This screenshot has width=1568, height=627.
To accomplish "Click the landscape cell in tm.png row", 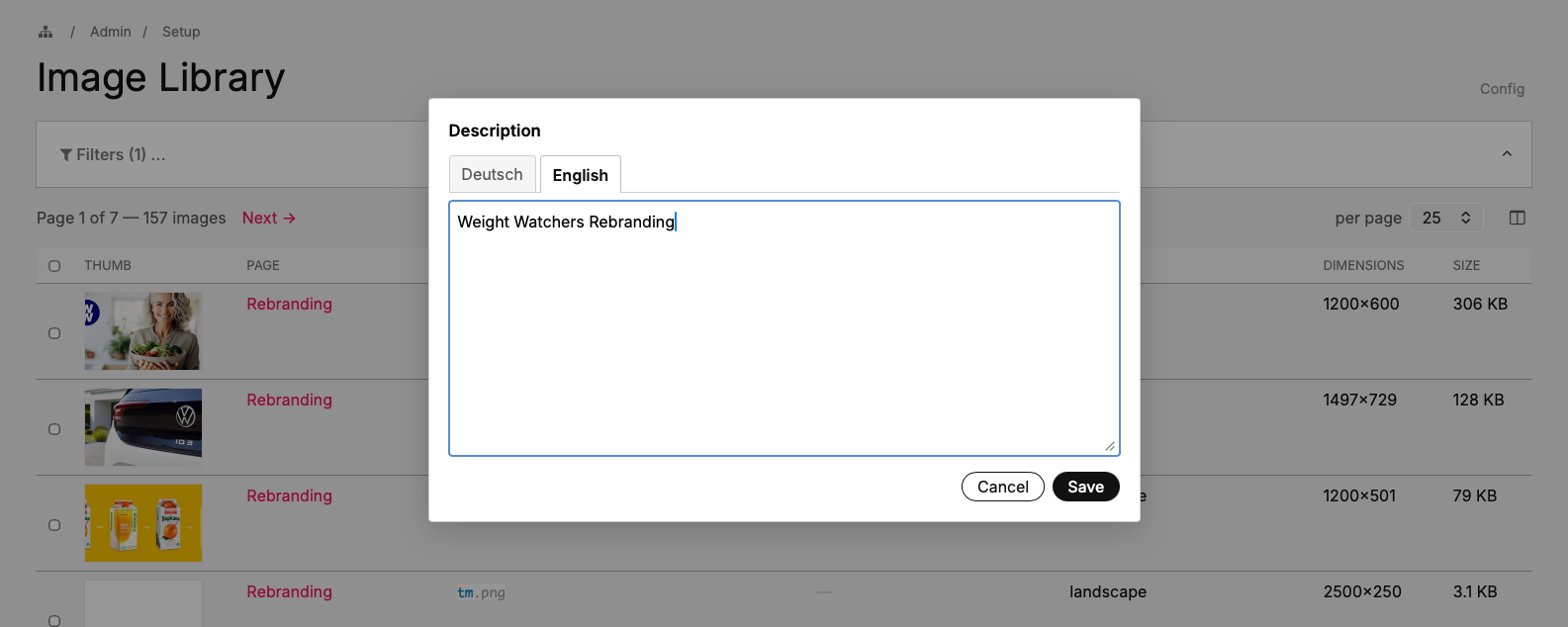I will tap(1108, 591).
